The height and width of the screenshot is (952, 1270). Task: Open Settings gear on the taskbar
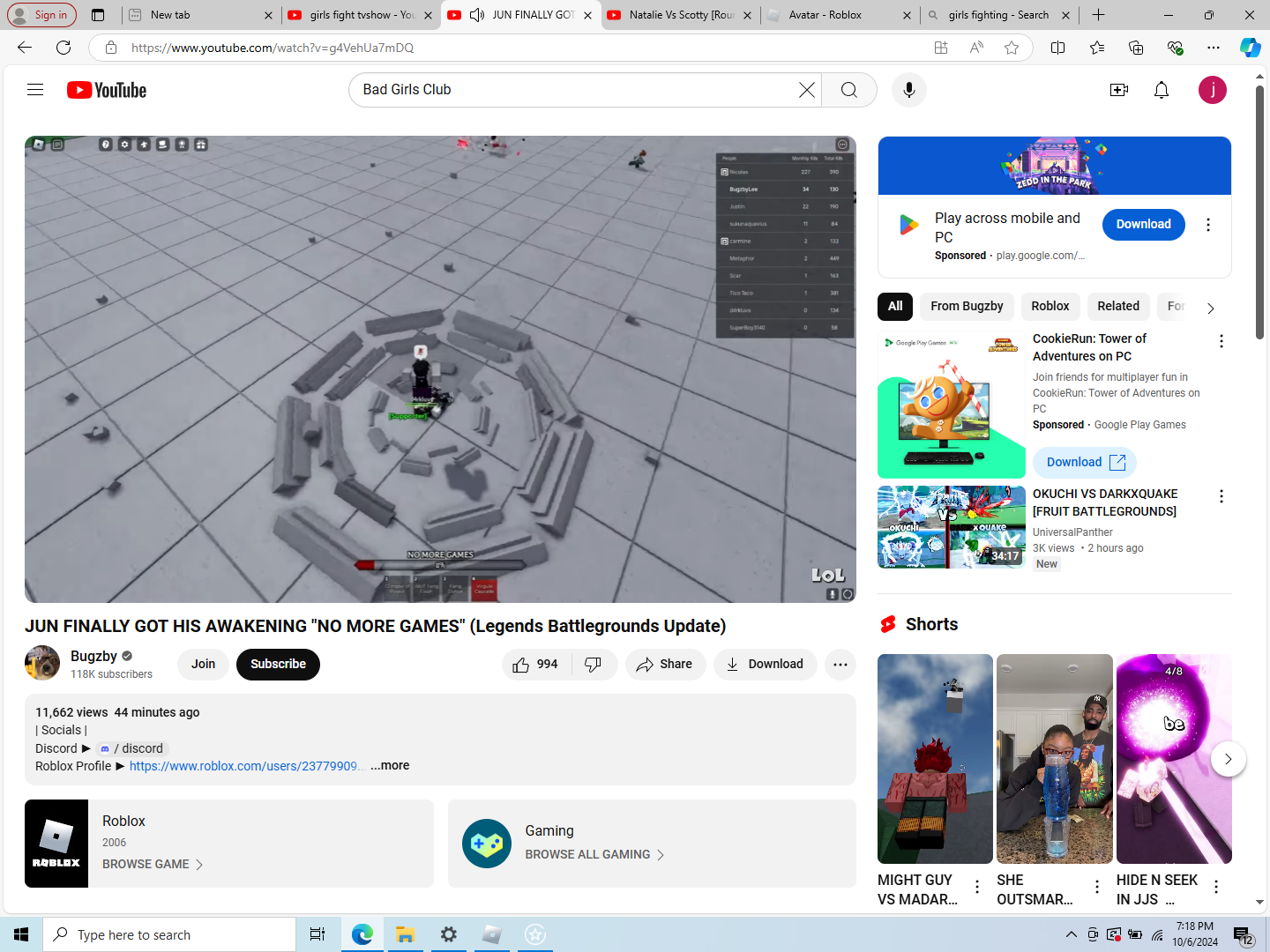point(448,934)
